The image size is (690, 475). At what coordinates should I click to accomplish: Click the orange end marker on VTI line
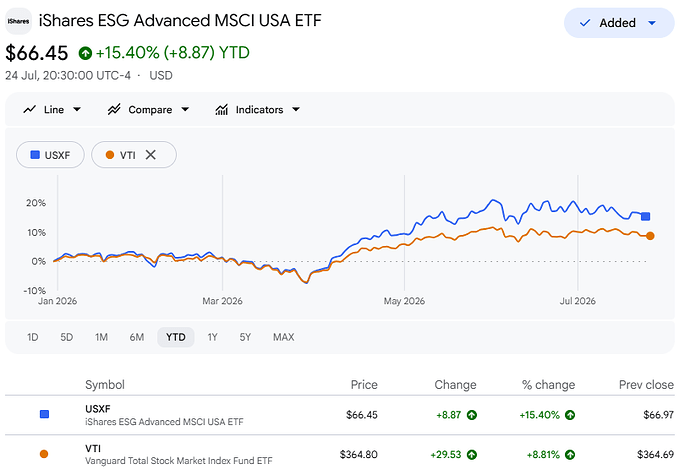650,236
